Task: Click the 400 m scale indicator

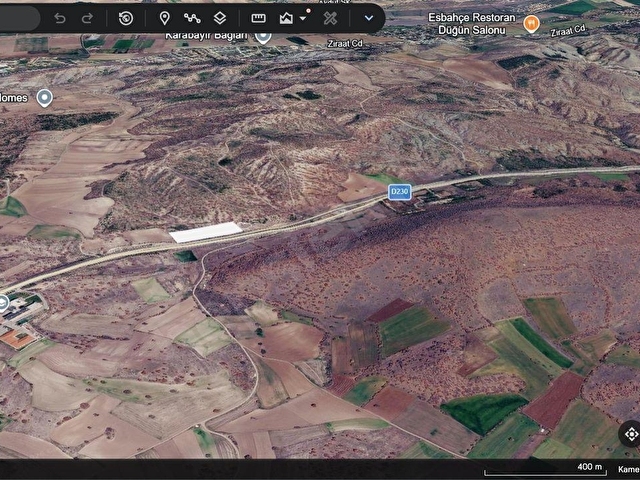Action: pos(545,469)
